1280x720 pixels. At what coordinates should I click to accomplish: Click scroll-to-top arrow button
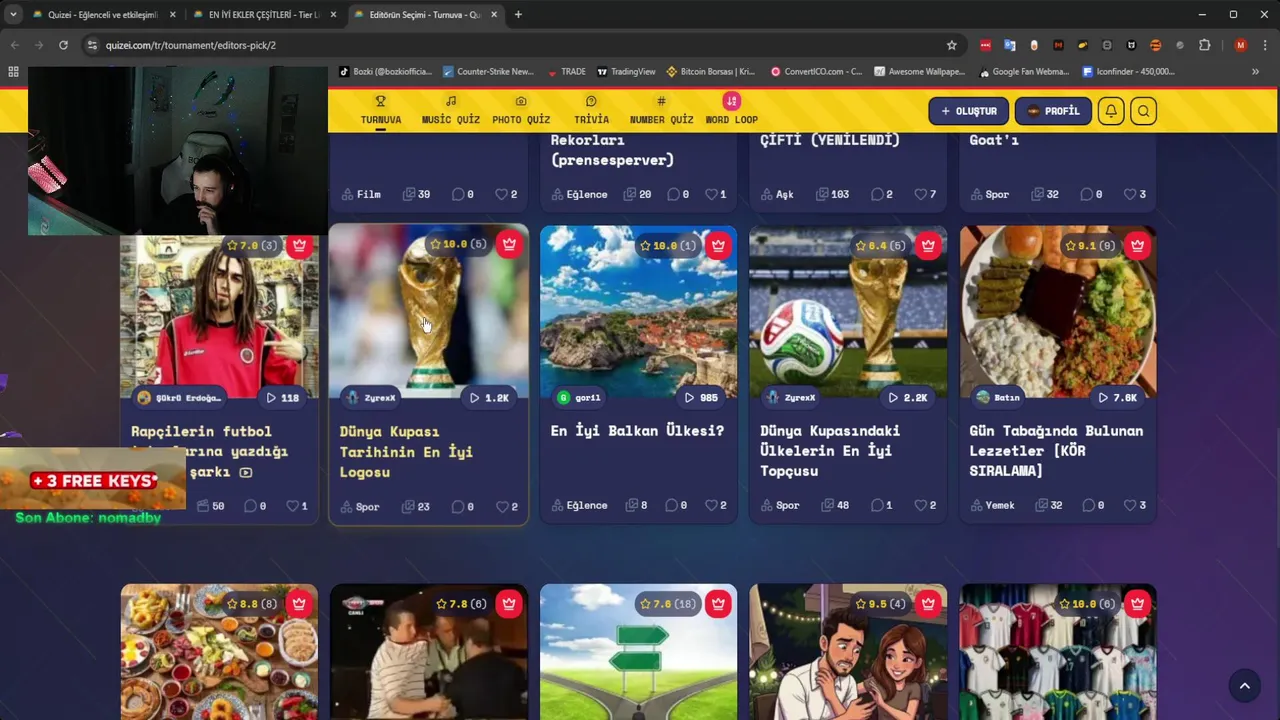[x=1244, y=685]
